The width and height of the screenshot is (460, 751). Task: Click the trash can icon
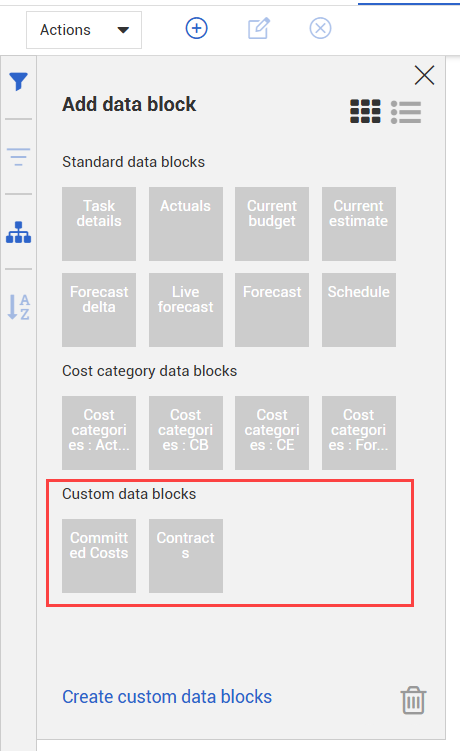[x=413, y=700]
